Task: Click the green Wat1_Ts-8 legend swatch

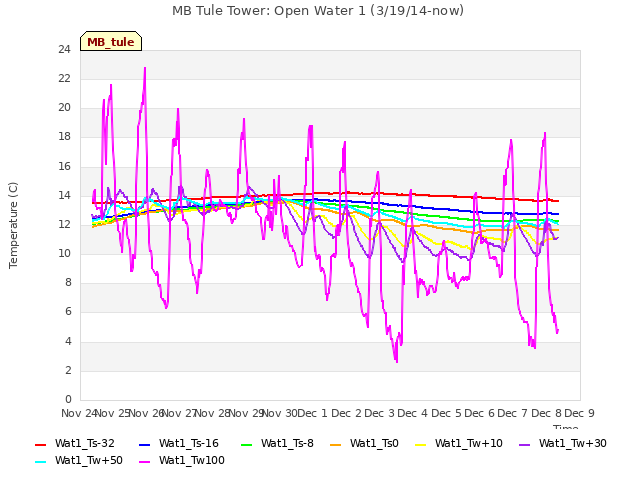Action: tap(247, 444)
